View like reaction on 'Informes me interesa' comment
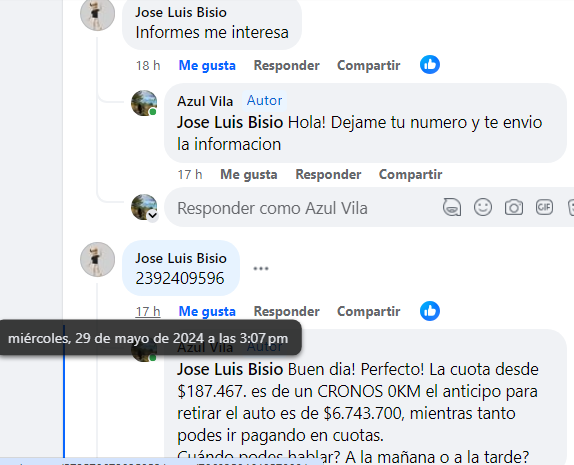 pyautogui.click(x=430, y=65)
